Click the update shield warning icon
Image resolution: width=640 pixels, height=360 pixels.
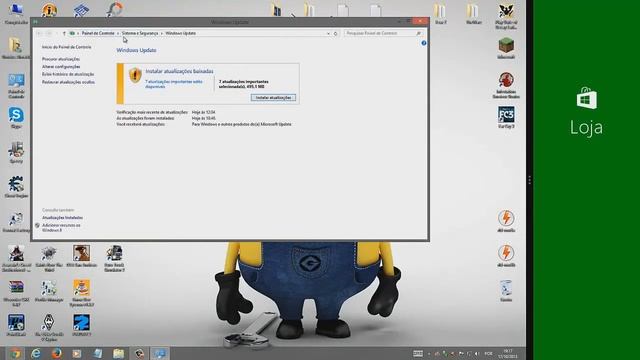(x=135, y=76)
